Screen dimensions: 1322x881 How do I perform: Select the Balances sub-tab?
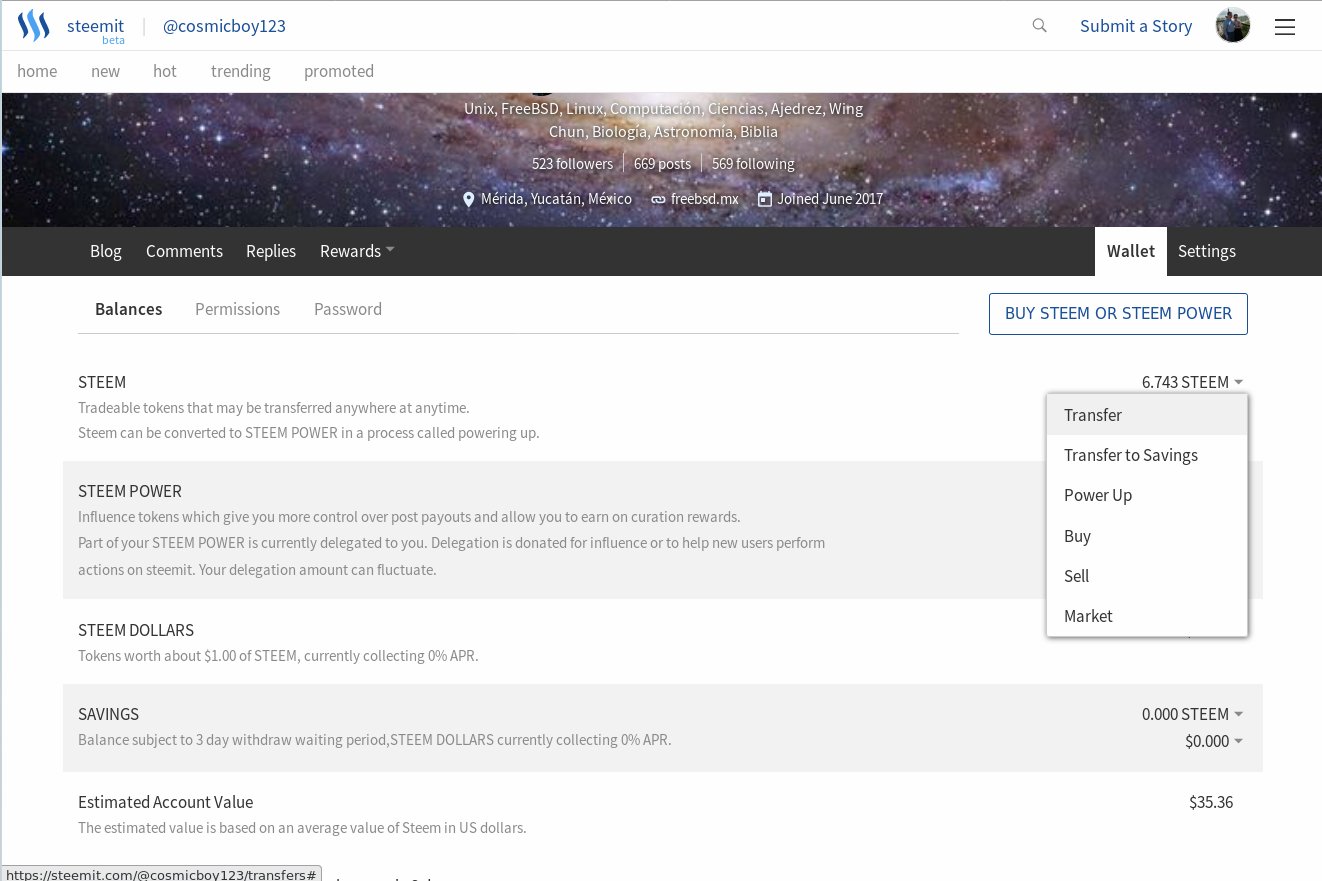(128, 309)
